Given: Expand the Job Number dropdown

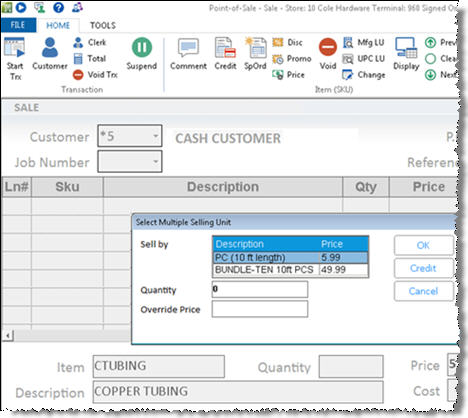Looking at the screenshot, I should point(155,161).
